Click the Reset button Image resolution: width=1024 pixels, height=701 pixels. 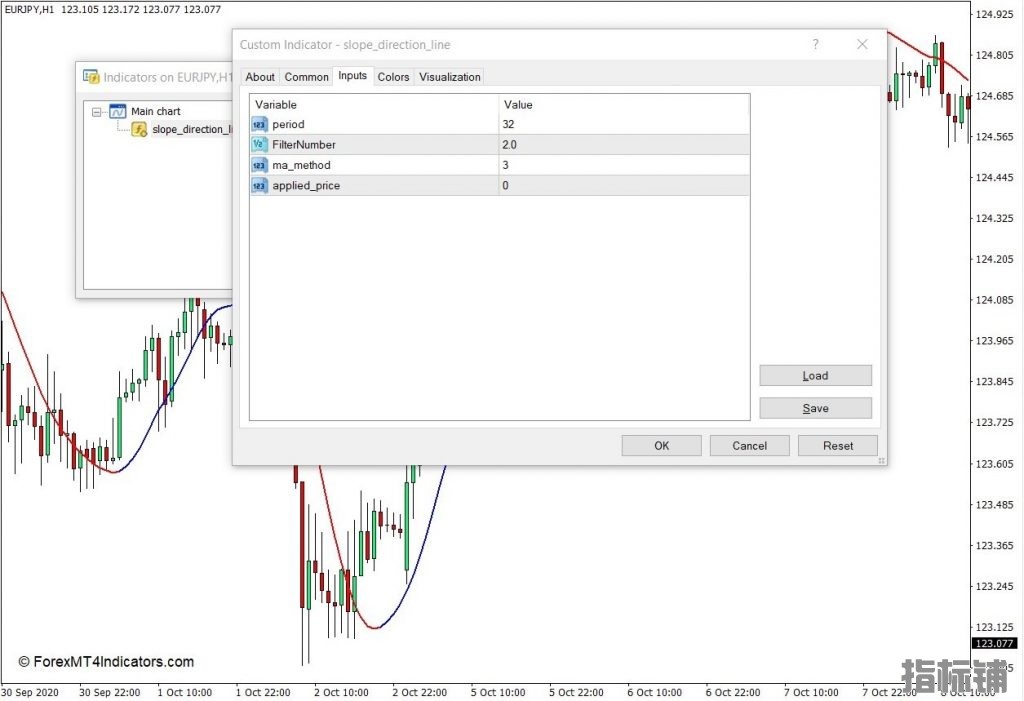(838, 446)
